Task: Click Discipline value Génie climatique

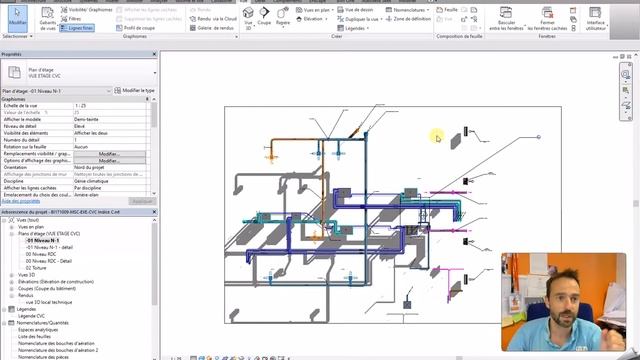Action: [x=109, y=181]
